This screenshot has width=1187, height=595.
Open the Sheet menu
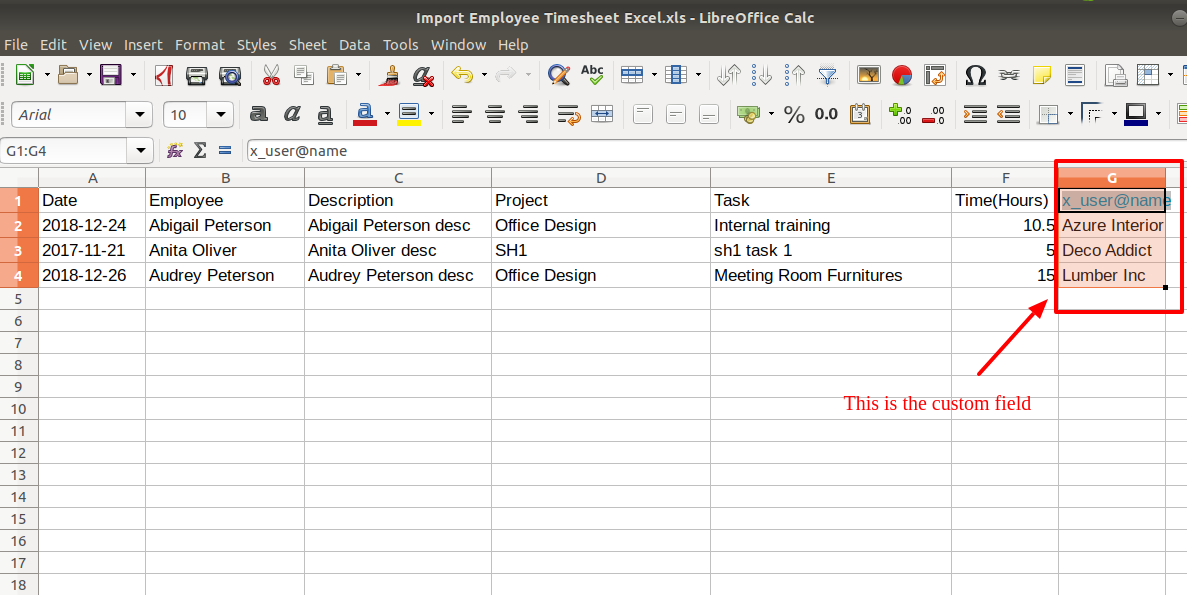(x=307, y=45)
